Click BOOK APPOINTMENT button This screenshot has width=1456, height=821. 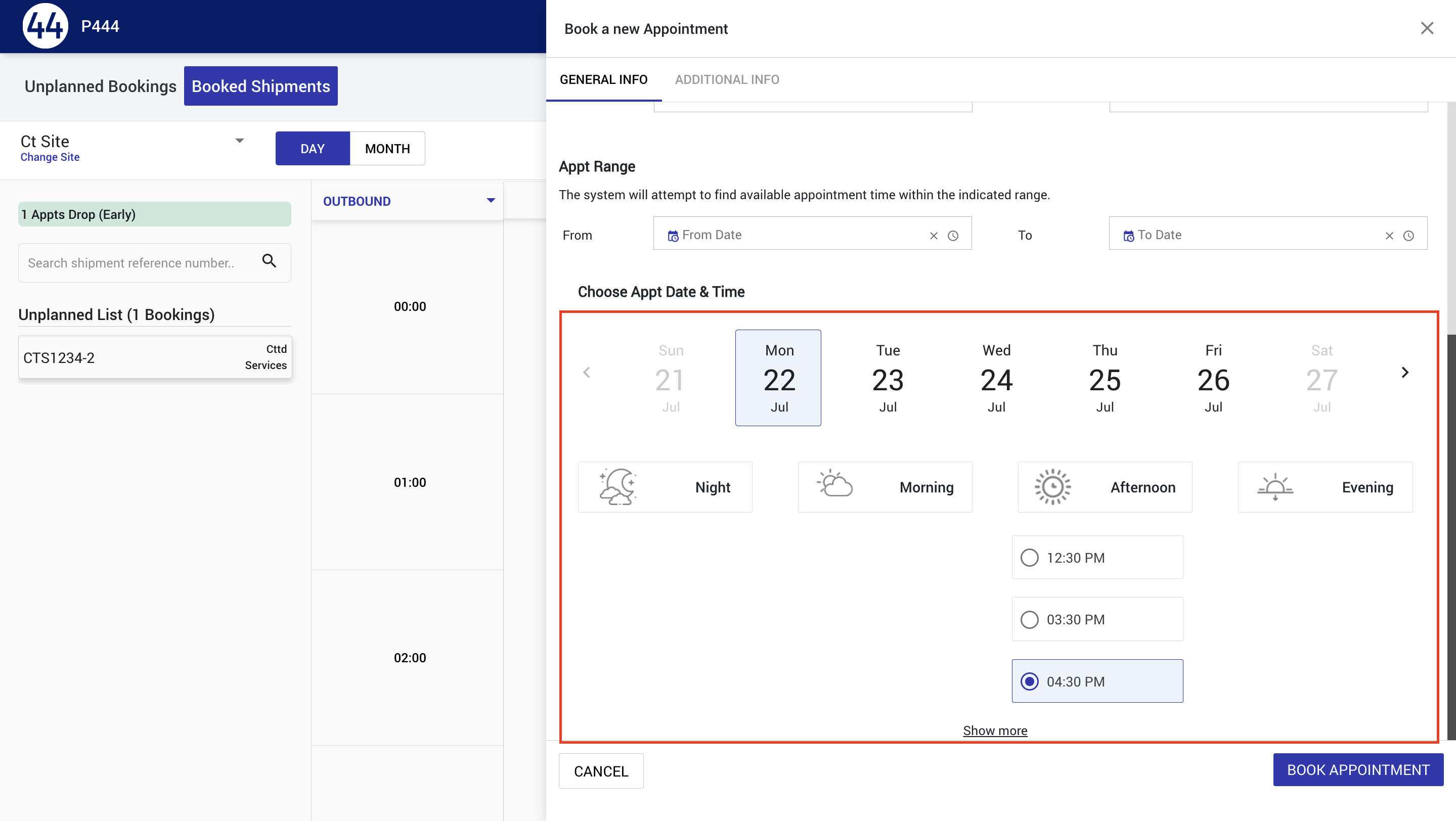point(1358,769)
